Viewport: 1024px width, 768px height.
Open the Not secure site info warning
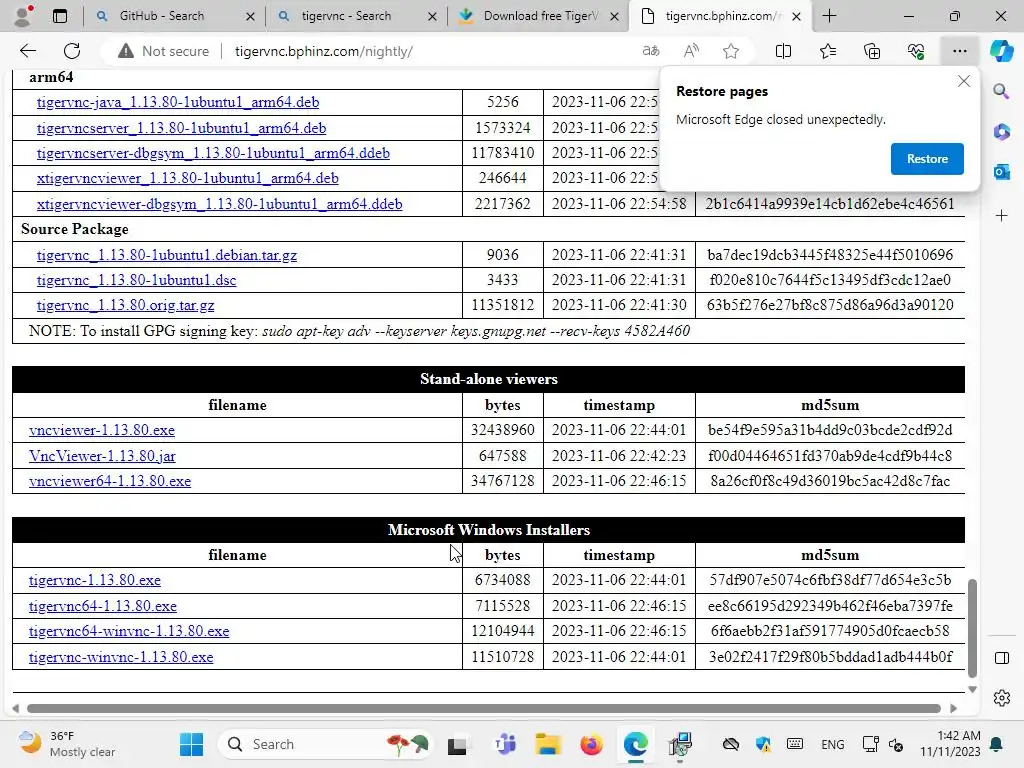click(163, 51)
